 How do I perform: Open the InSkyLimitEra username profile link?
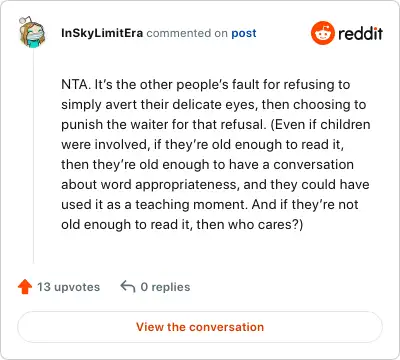(102, 33)
